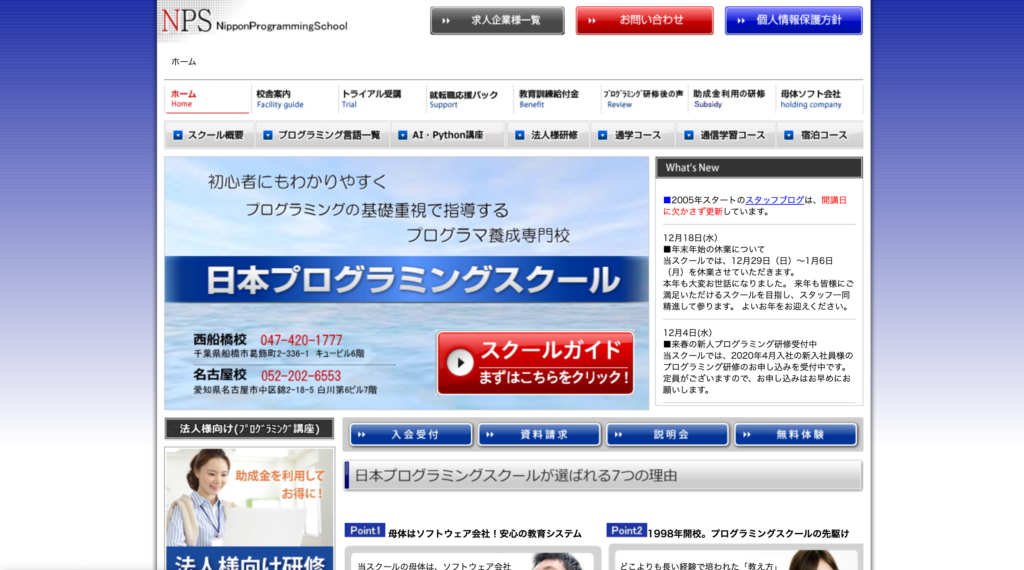Image resolution: width=1024 pixels, height=570 pixels.
Task: Open the 就転職応援パック Support tab
Action: pos(468,99)
